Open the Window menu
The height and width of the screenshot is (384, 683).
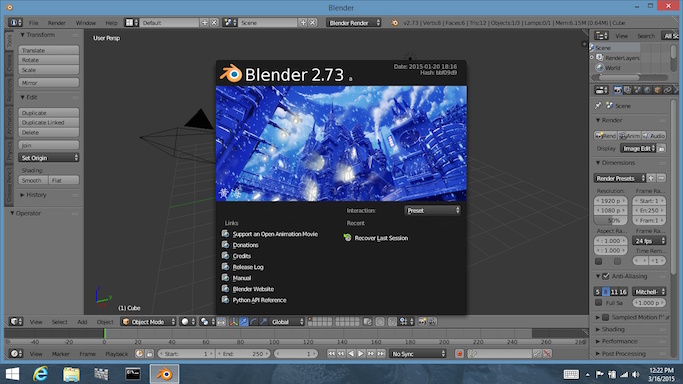(x=85, y=23)
